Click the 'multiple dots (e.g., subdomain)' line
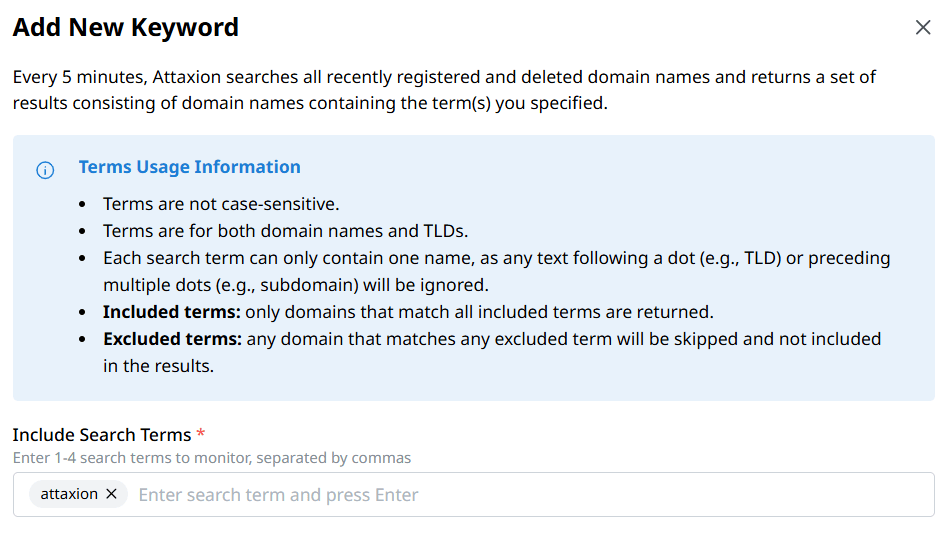This screenshot has height=536, width=951. point(295,285)
